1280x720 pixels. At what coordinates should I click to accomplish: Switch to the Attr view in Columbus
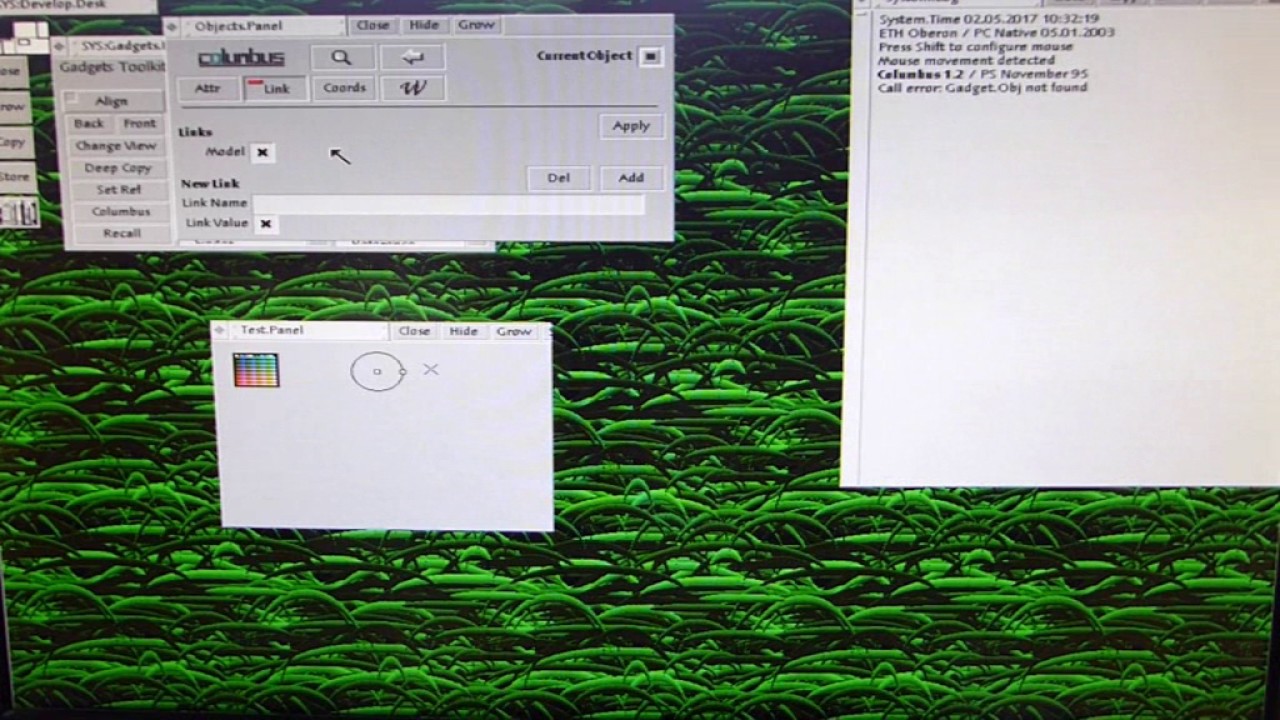coord(207,88)
